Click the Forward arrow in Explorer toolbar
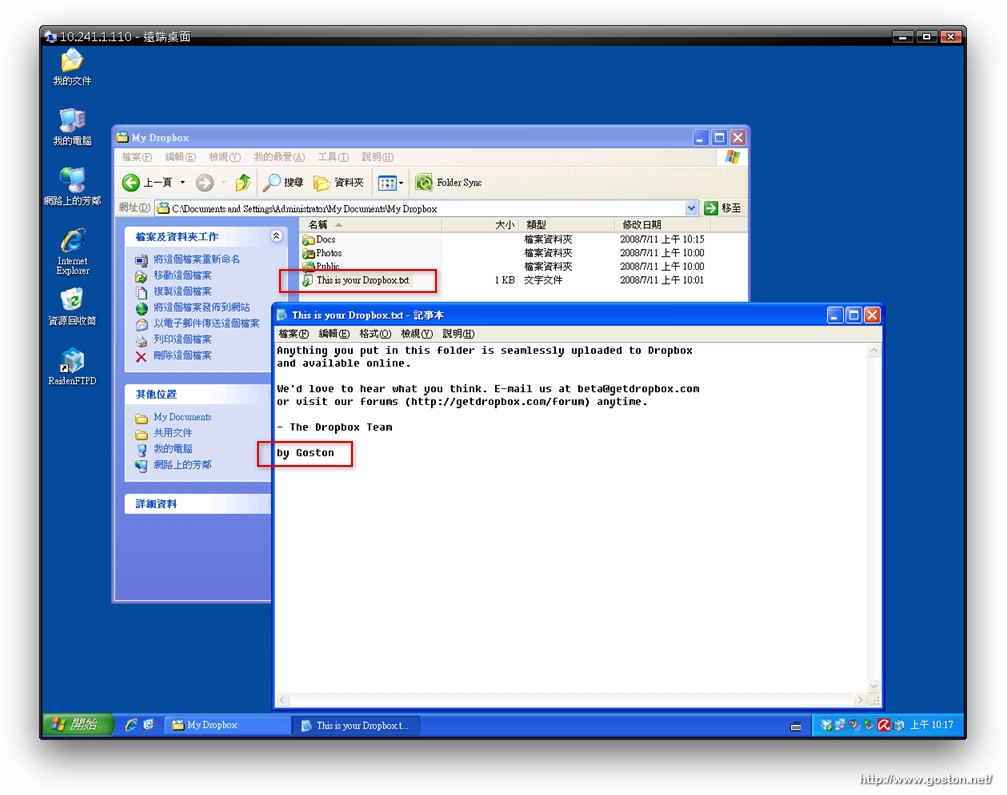 [x=204, y=183]
